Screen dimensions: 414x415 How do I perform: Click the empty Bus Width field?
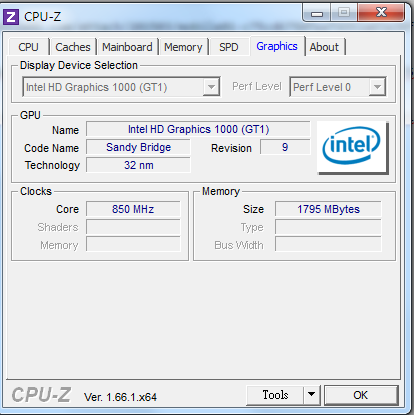(x=328, y=244)
